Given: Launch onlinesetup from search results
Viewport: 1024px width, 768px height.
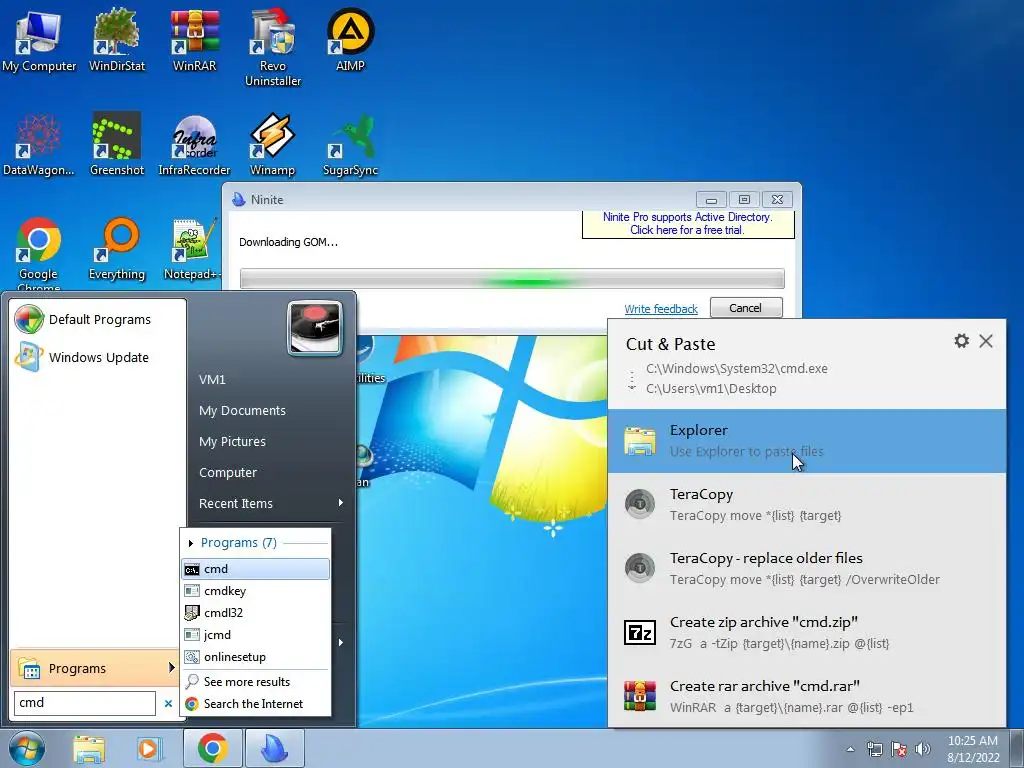Looking at the screenshot, I should (255, 657).
